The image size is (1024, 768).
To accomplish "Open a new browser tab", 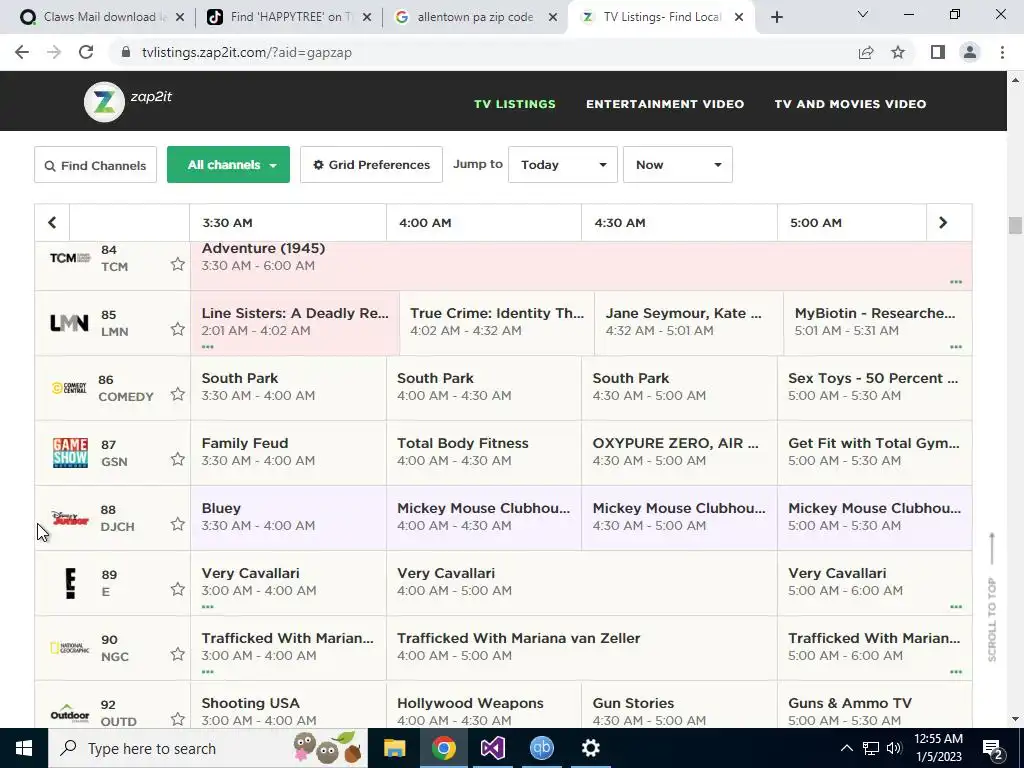I will (x=776, y=17).
